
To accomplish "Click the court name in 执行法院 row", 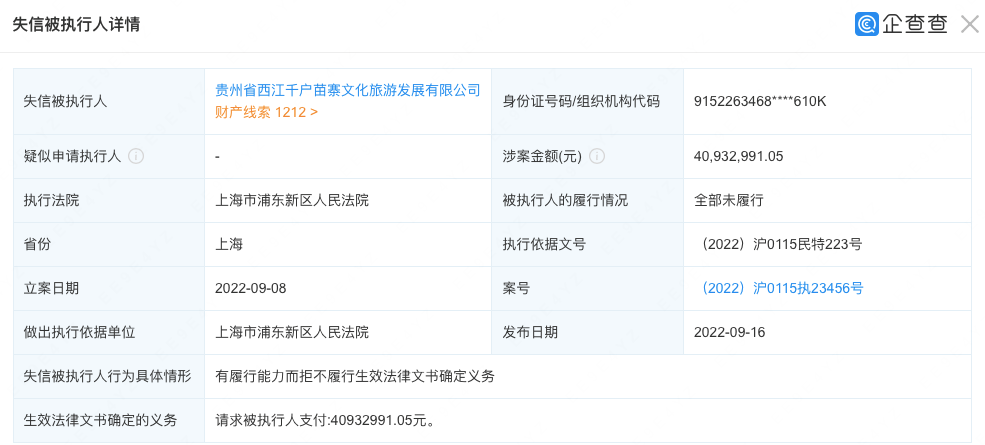I will coord(292,200).
